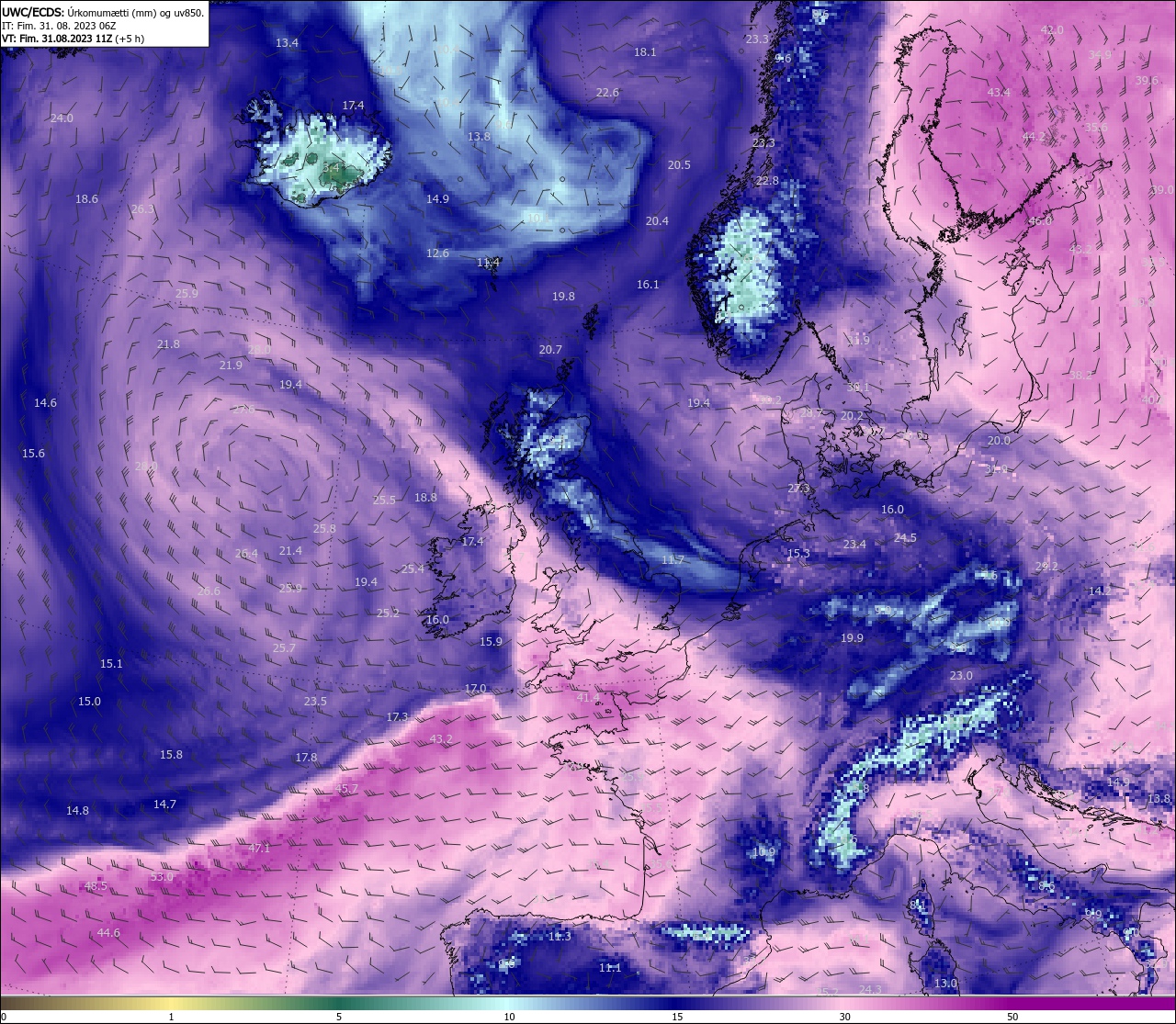Click the 22.6 value on the map
This screenshot has width=1176, height=1024.
(607, 93)
